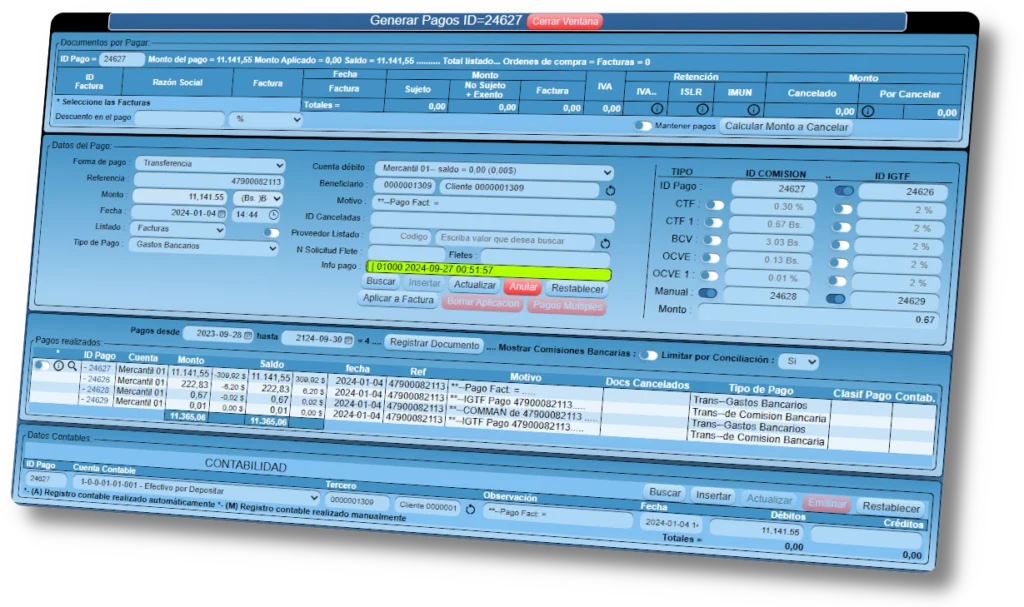Click the magnifier icon in Pagos realizados header
This screenshot has height=607, width=1024.
pyautogui.click(x=72, y=366)
